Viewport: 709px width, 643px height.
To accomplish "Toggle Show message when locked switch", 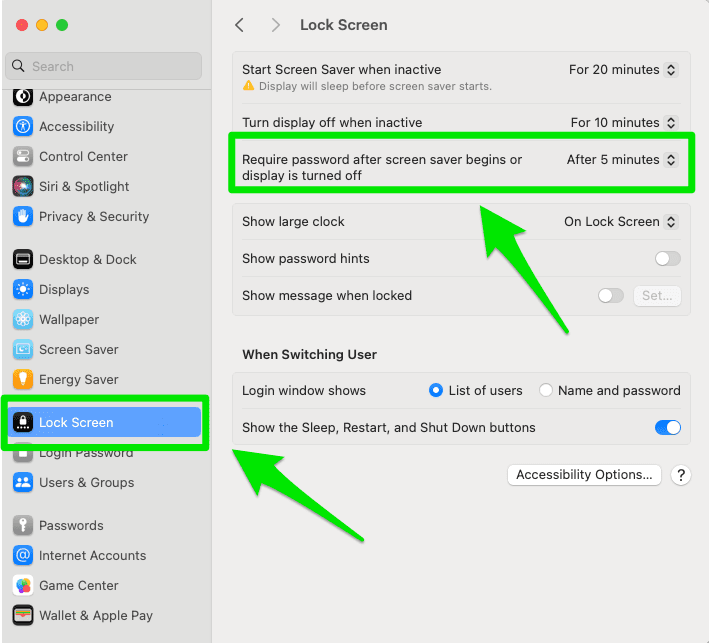I will 610,296.
